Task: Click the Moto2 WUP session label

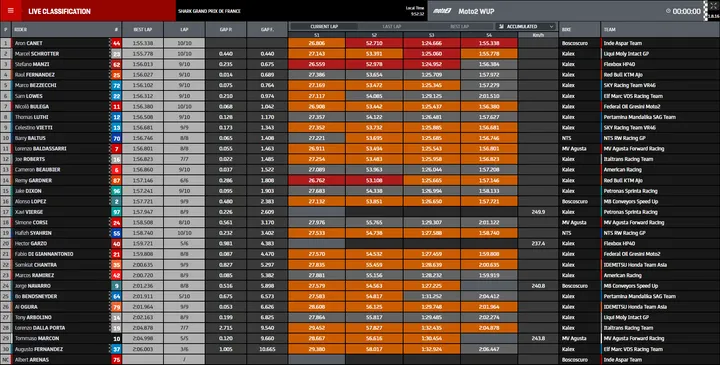Action: coord(476,11)
